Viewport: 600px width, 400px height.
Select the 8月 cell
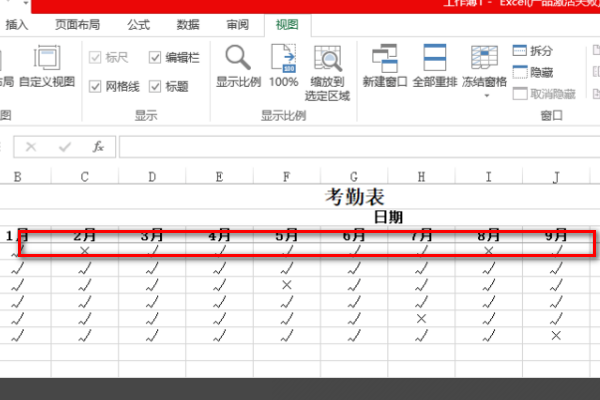tap(489, 235)
